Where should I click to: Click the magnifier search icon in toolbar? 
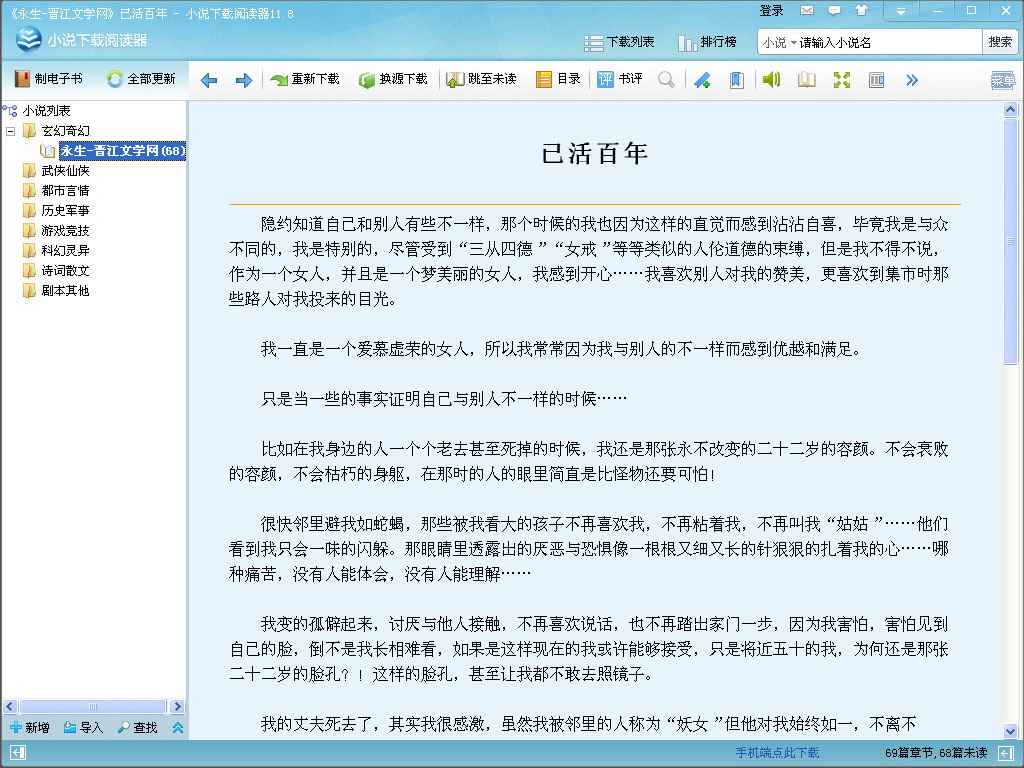pos(666,80)
